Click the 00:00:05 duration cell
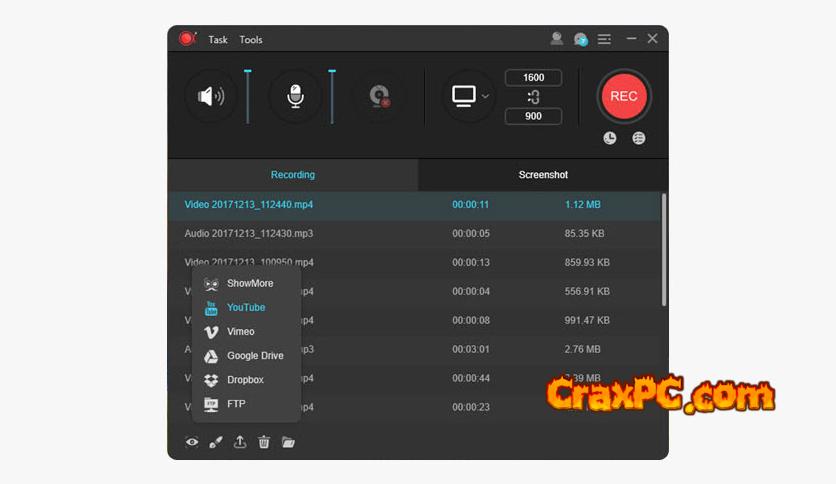This screenshot has height=484, width=836. (470, 233)
